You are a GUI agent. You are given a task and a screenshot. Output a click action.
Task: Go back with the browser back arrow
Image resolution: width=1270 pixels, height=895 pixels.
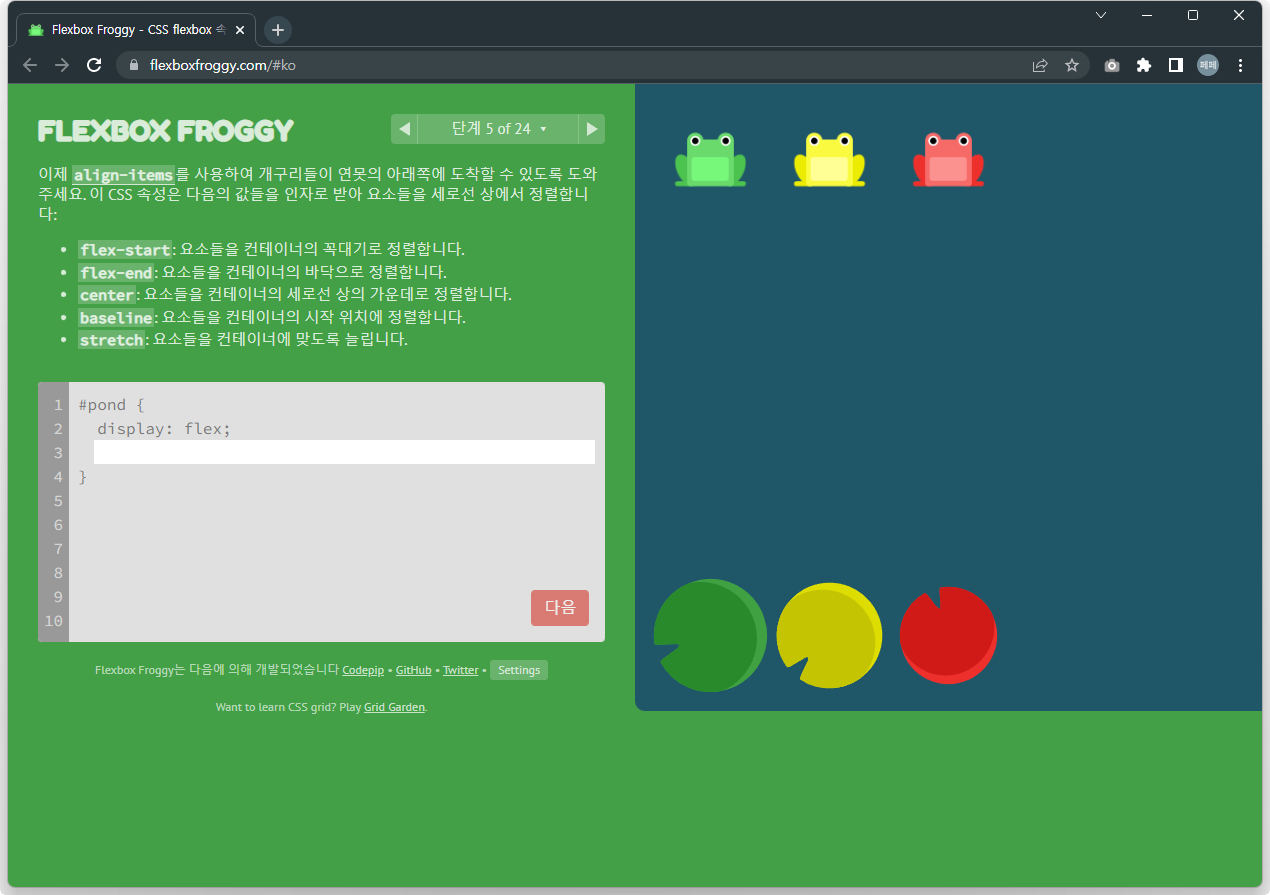click(x=30, y=65)
